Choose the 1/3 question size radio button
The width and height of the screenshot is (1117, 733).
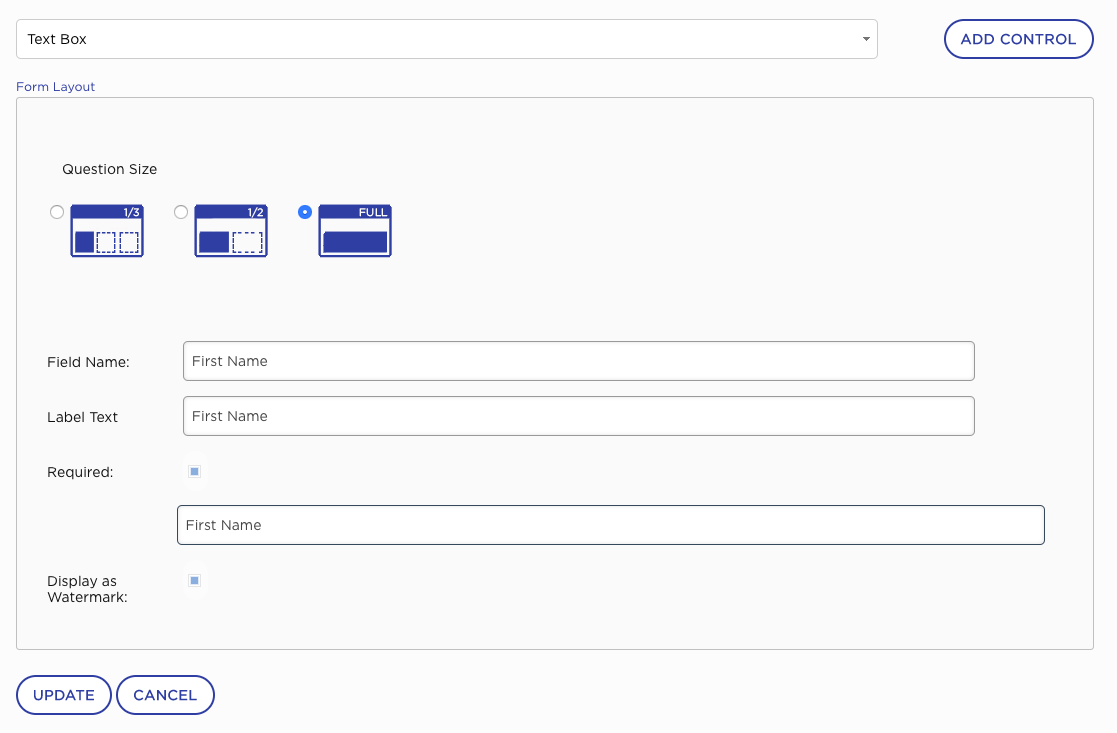(x=57, y=212)
